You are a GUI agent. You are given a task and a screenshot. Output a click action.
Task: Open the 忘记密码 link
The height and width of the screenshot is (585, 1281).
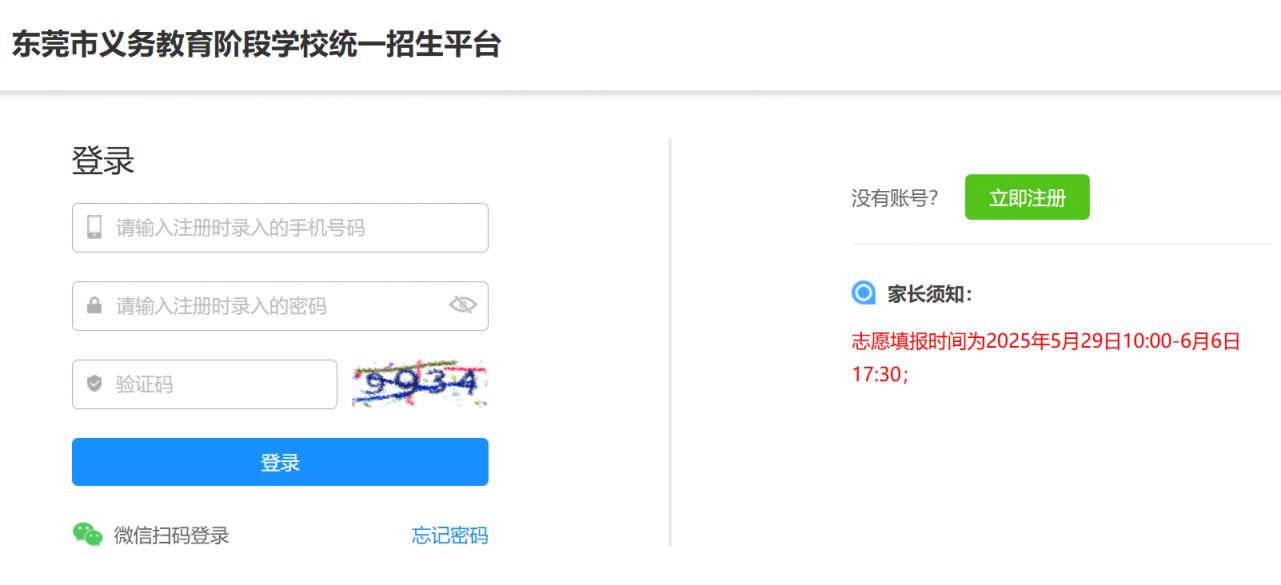pyautogui.click(x=450, y=535)
